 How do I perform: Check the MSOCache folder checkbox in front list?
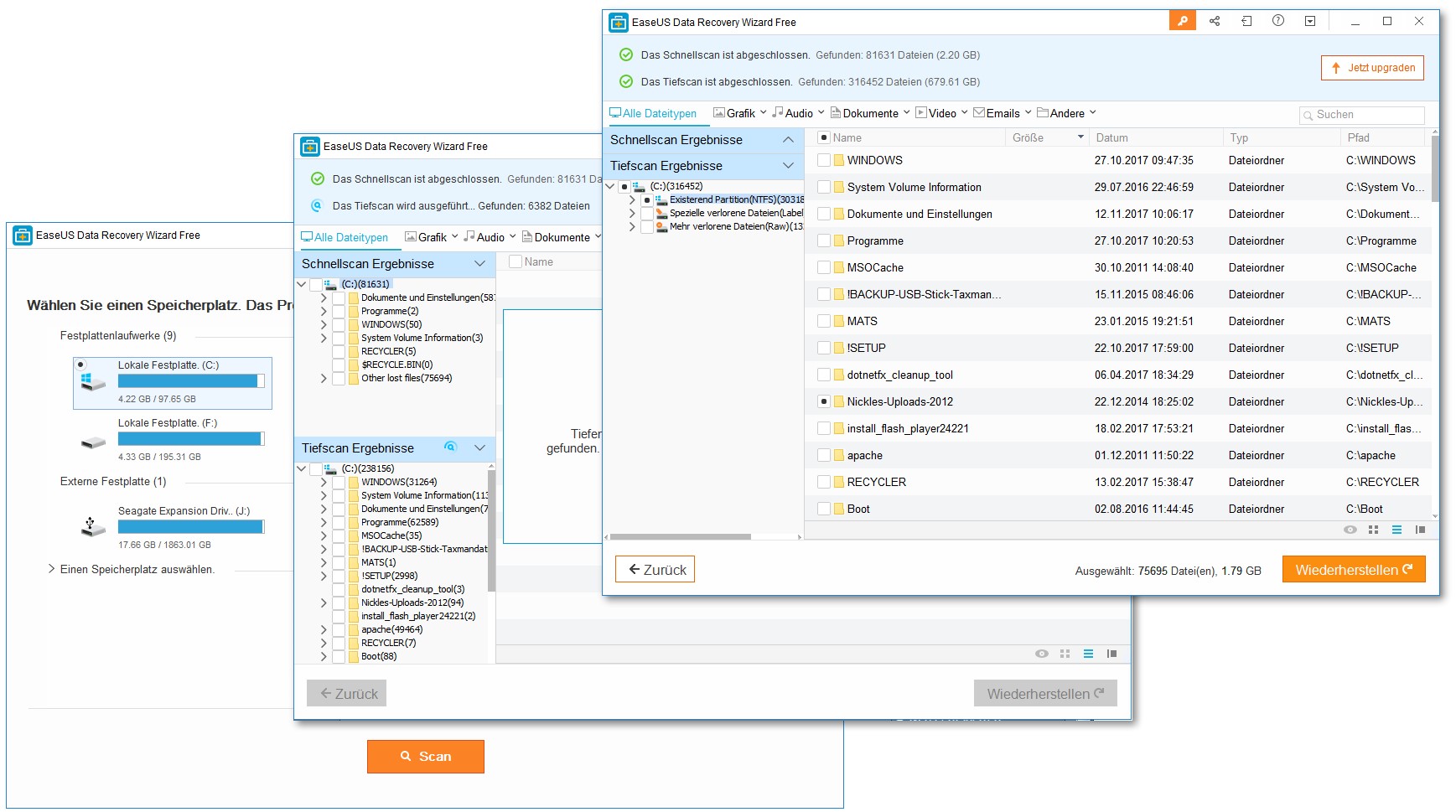click(x=824, y=267)
